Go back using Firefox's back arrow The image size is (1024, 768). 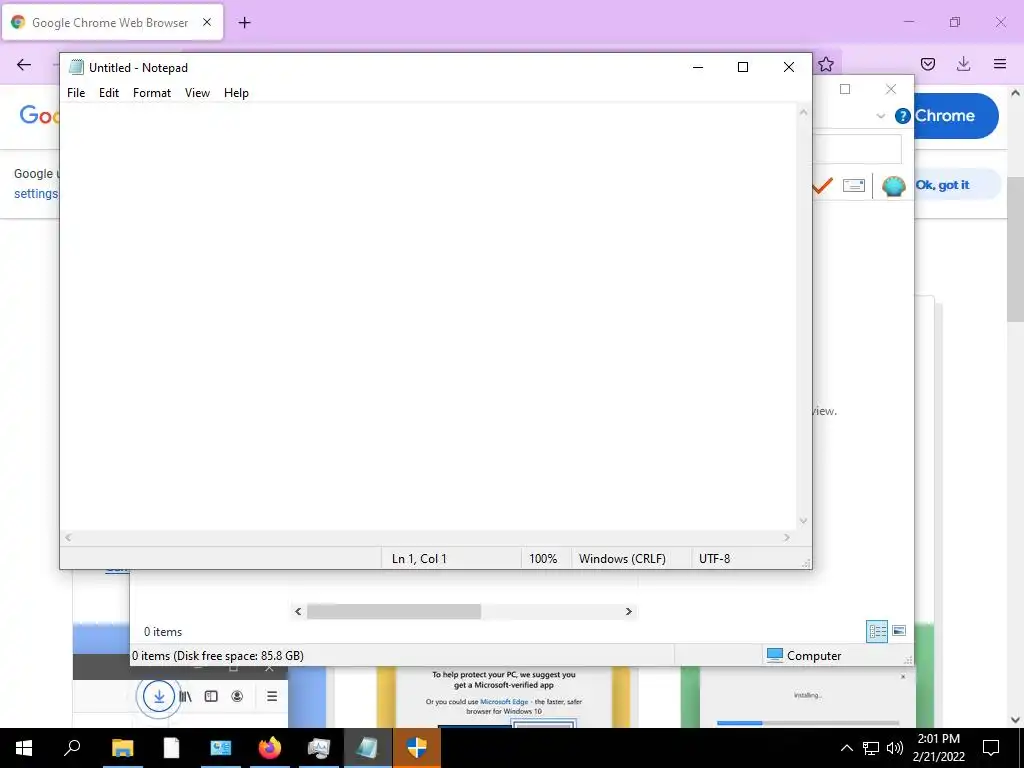[x=24, y=64]
